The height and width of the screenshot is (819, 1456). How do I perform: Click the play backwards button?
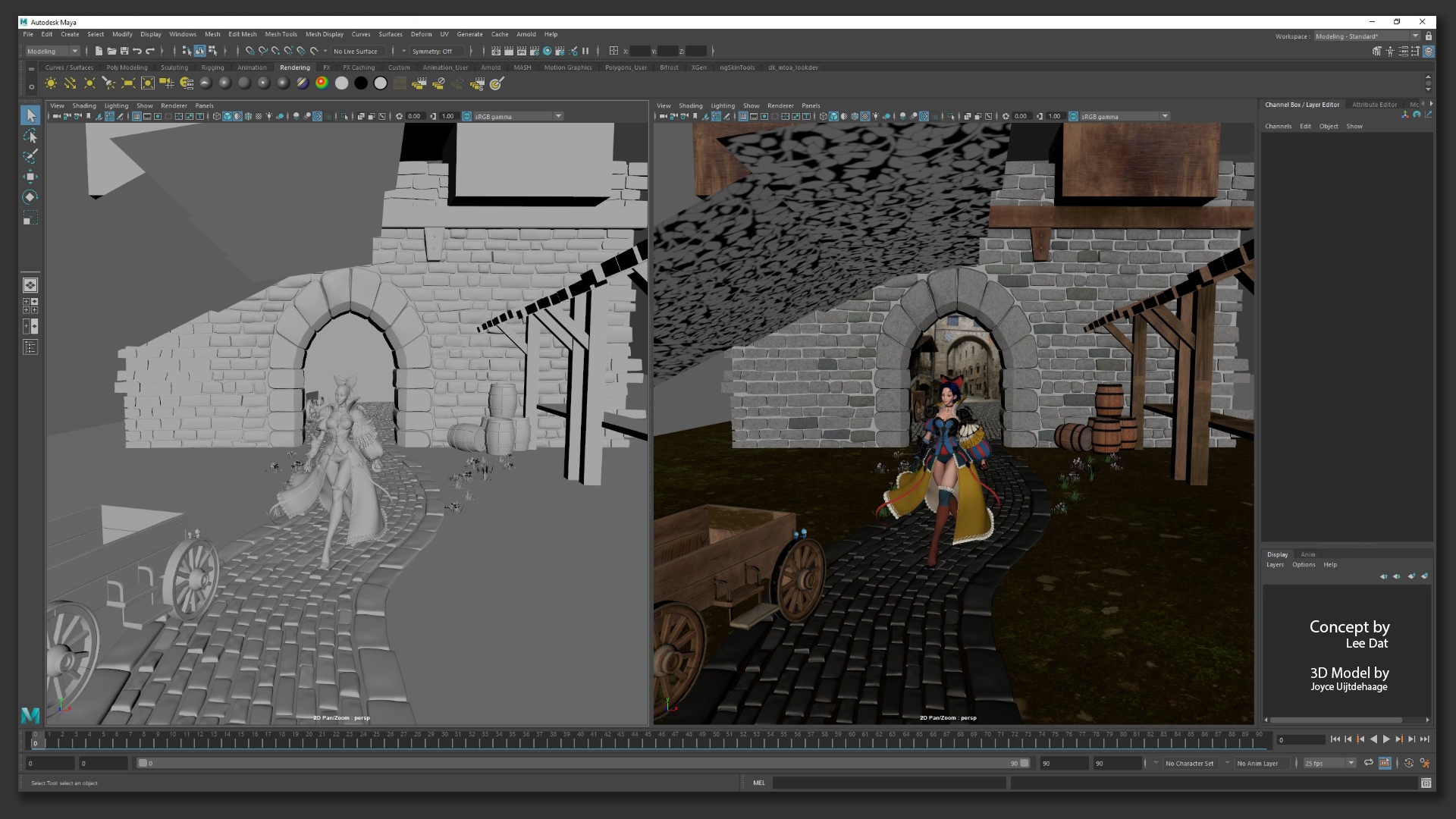[x=1373, y=739]
